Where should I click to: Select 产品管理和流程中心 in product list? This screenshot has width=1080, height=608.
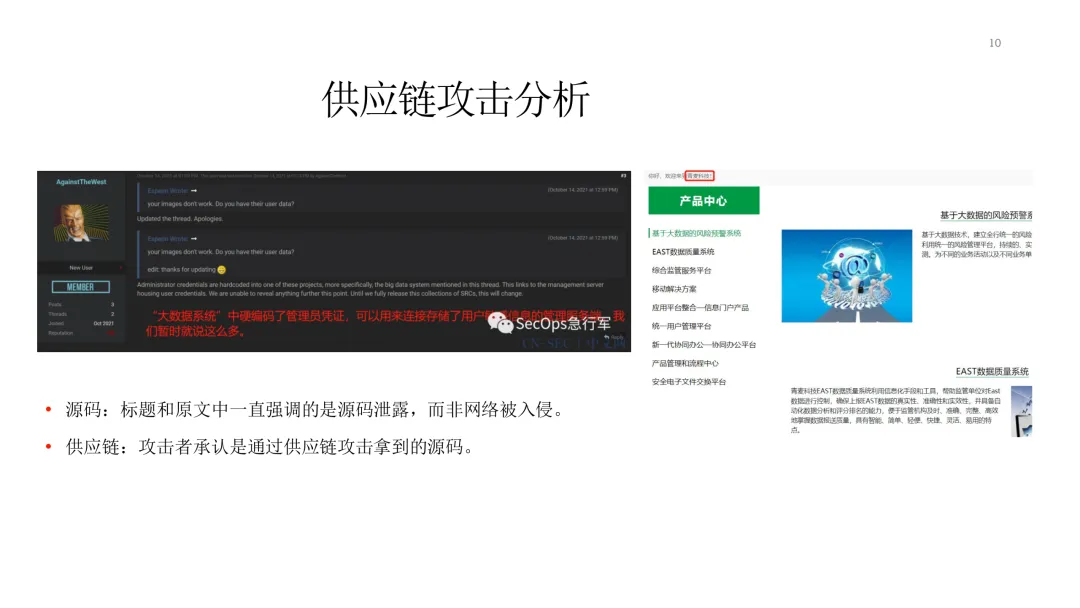[x=685, y=364]
